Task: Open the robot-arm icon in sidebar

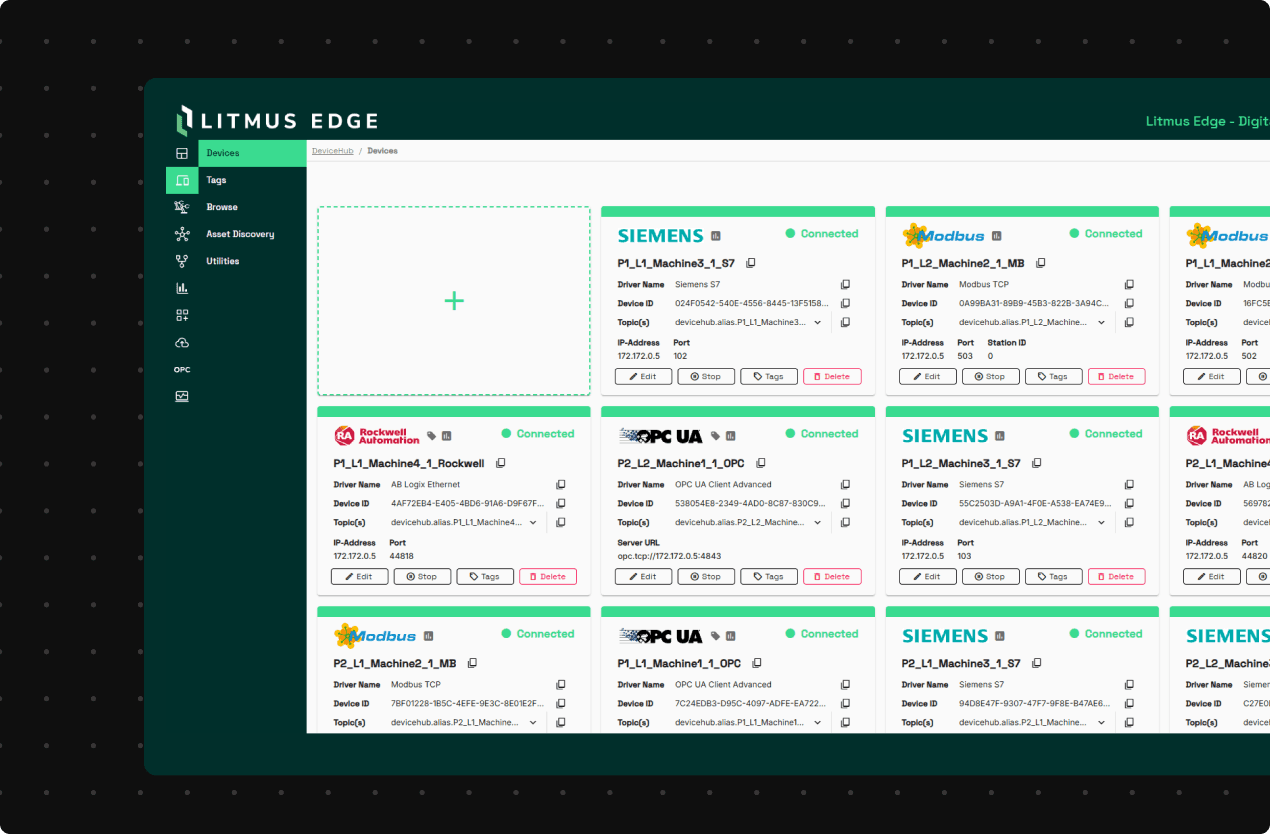Action: [182, 207]
